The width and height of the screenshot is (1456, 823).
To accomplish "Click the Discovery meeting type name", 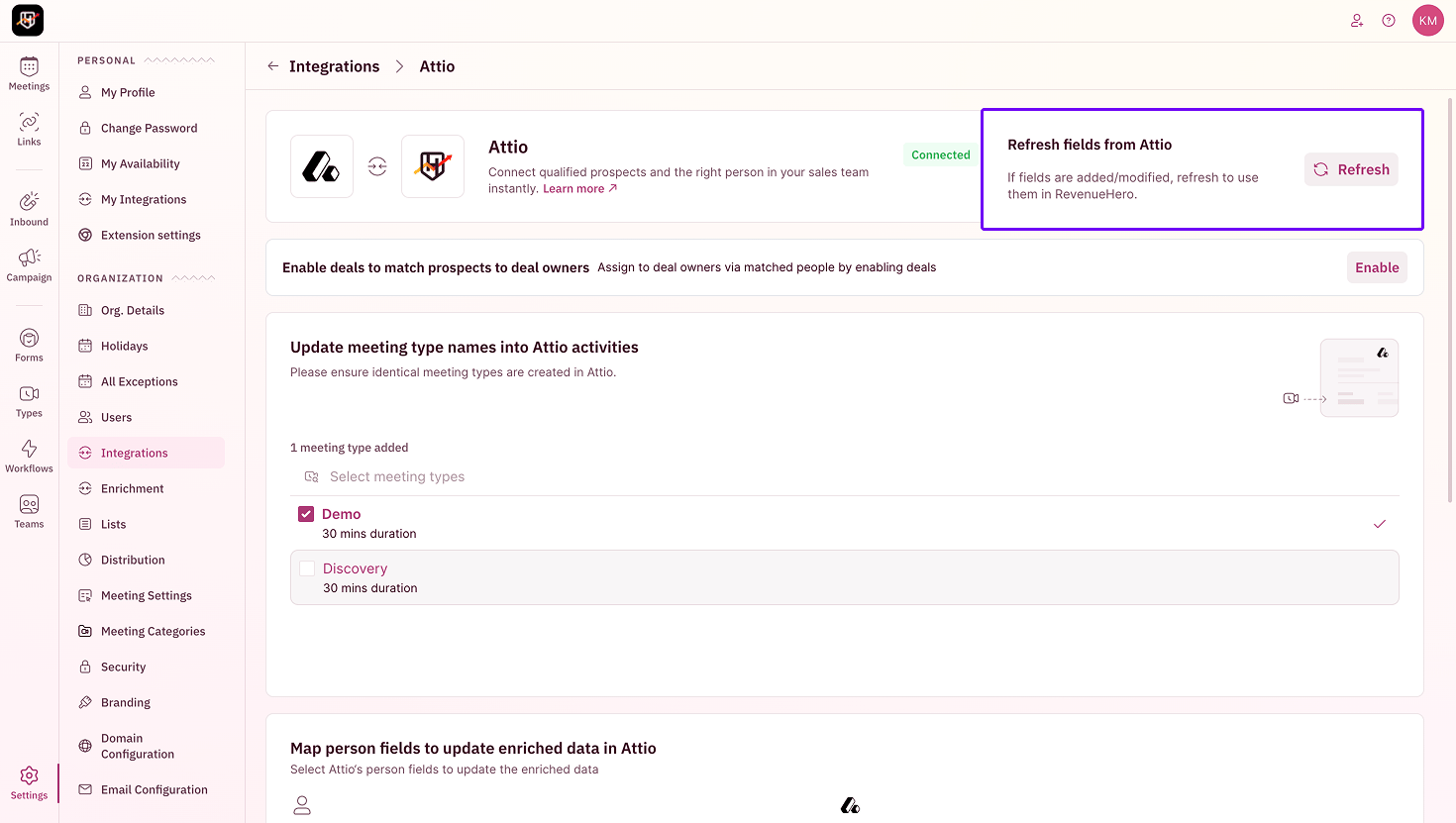I will 355,568.
